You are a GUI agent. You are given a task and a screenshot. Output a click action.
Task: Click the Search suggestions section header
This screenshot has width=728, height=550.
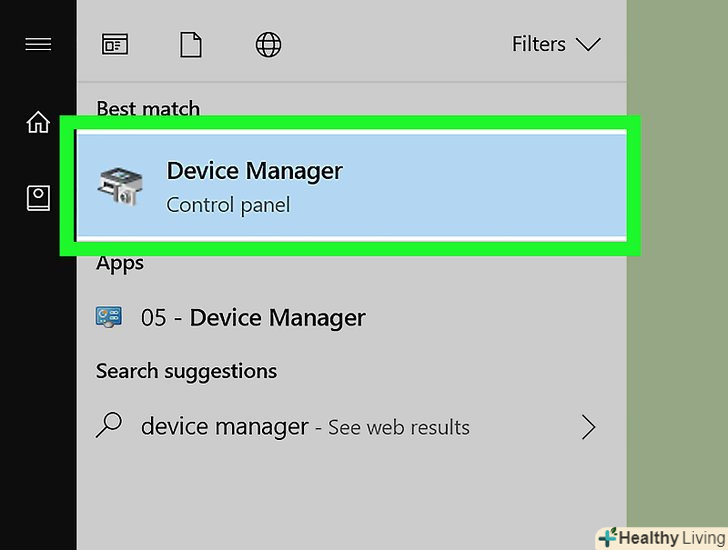[186, 371]
